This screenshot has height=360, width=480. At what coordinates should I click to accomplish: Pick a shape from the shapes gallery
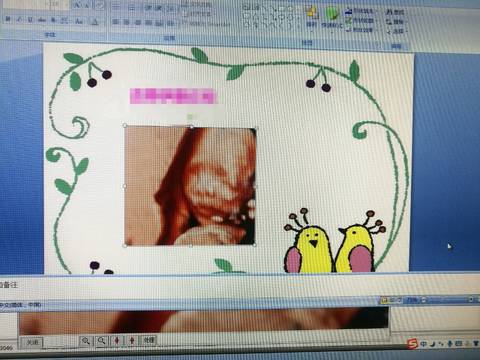pos(270,17)
